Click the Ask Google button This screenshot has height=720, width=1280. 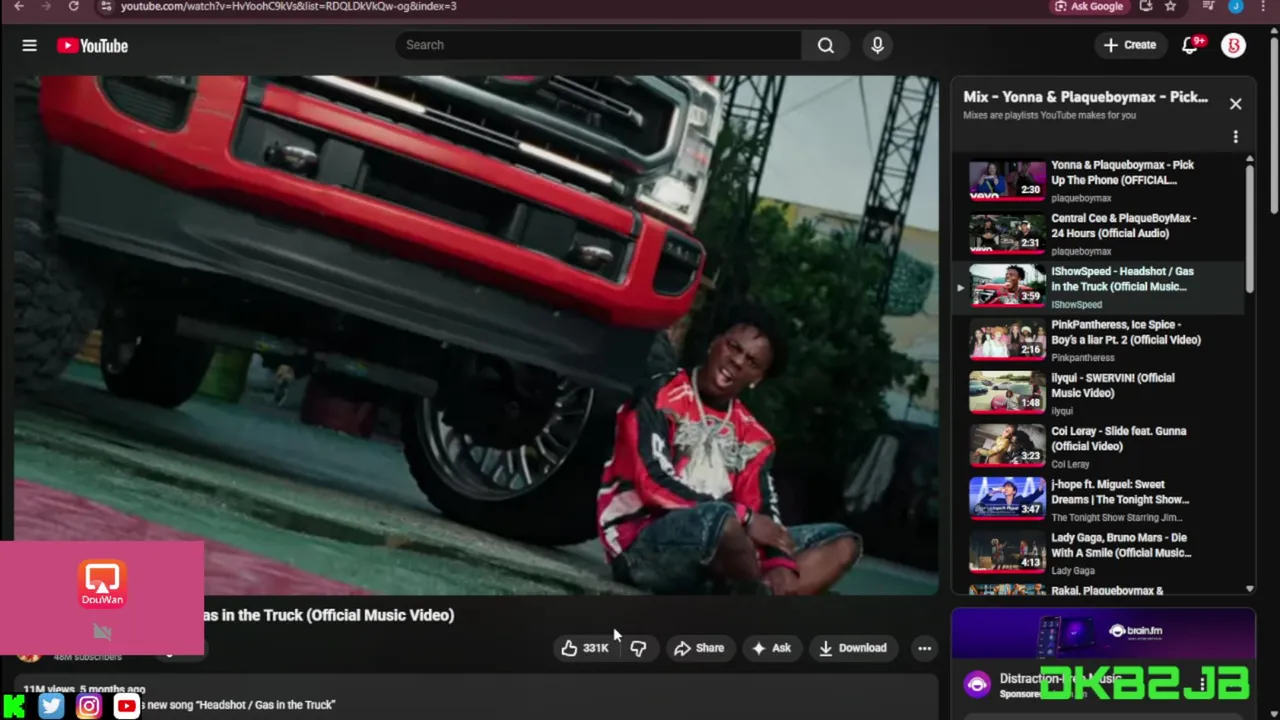(1089, 6)
